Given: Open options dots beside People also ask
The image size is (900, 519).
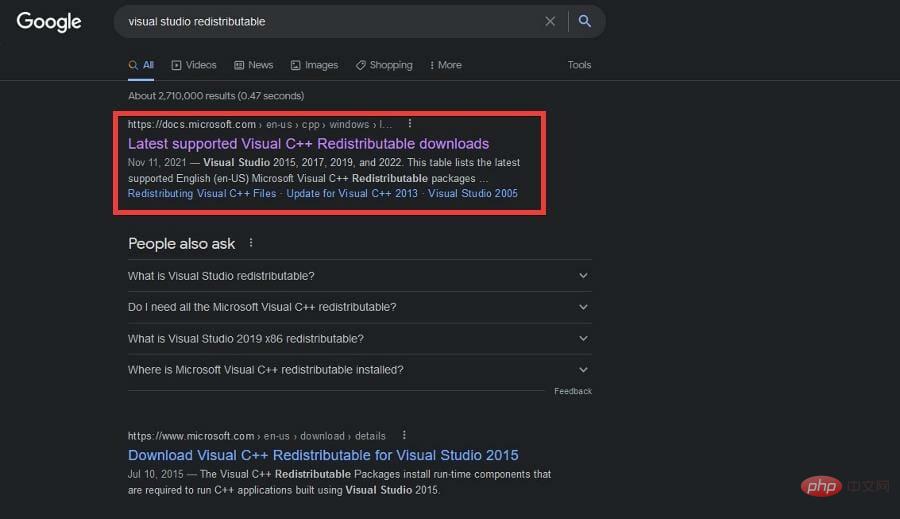Looking at the screenshot, I should coord(251,243).
